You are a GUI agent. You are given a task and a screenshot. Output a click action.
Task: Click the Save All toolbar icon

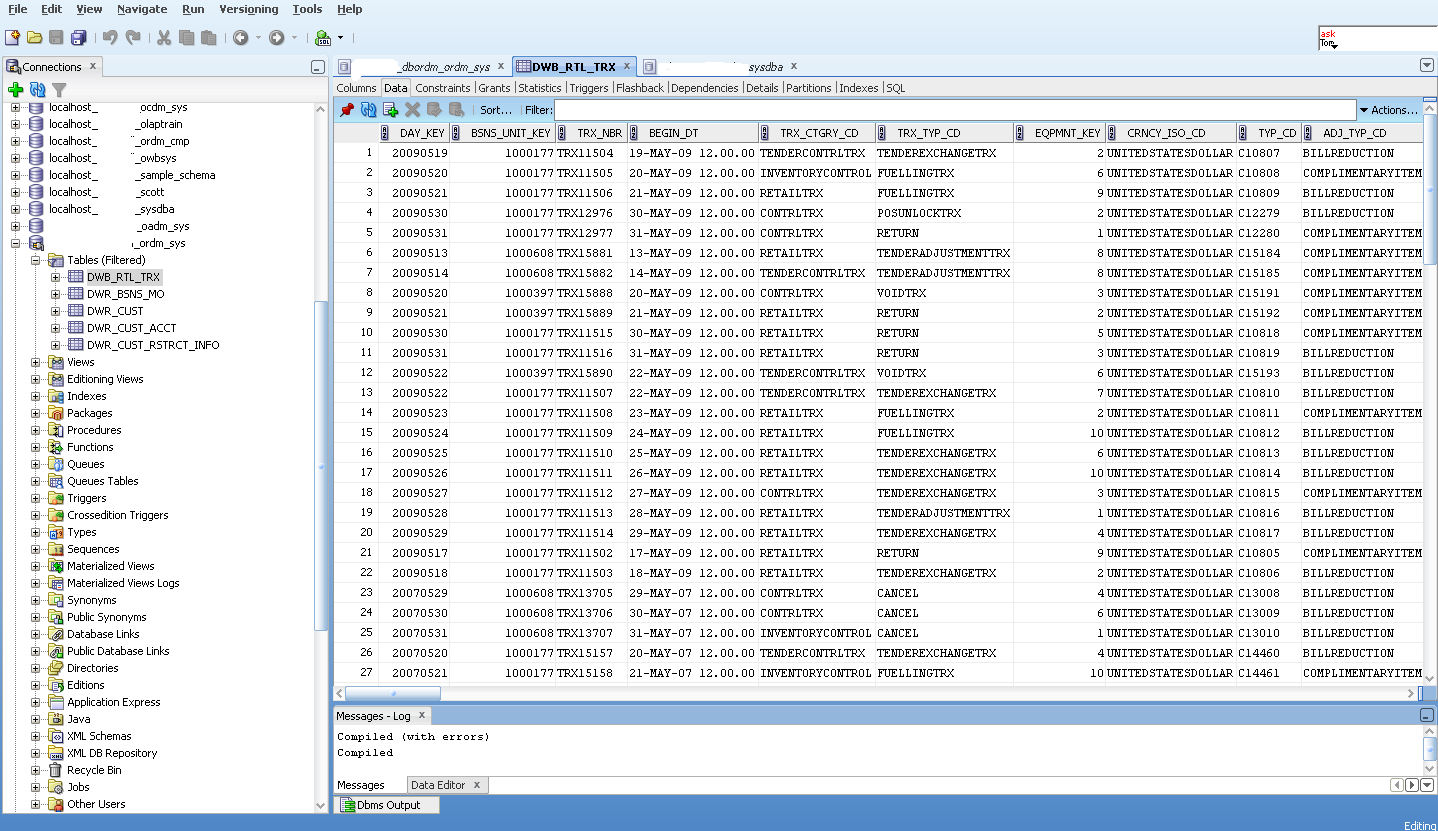click(78, 38)
